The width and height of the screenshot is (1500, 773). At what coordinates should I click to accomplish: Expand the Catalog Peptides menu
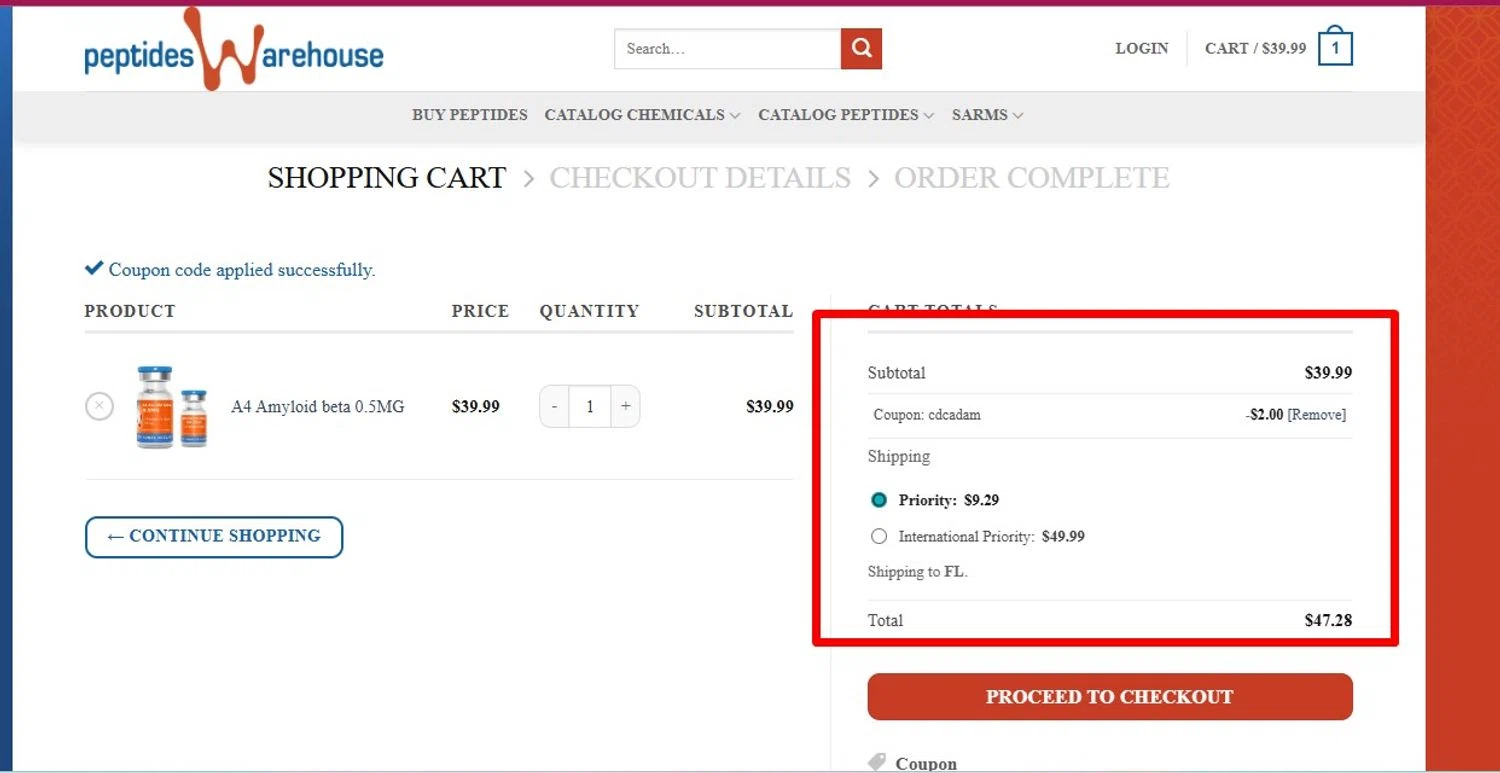[846, 115]
